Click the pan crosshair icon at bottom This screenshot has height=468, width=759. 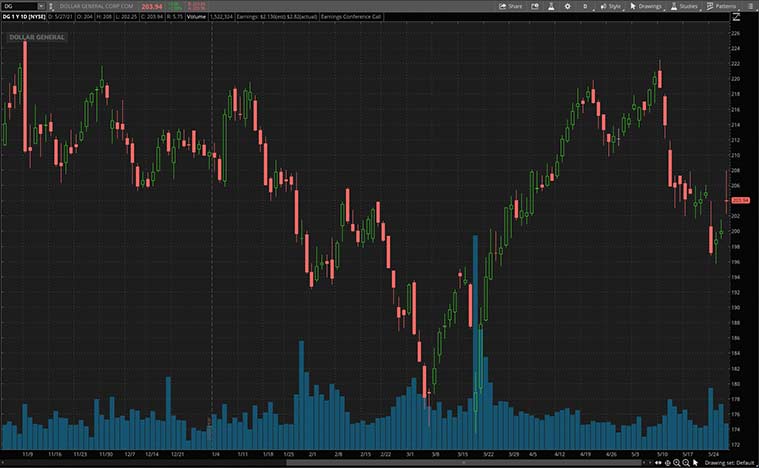pyautogui.click(x=667, y=462)
